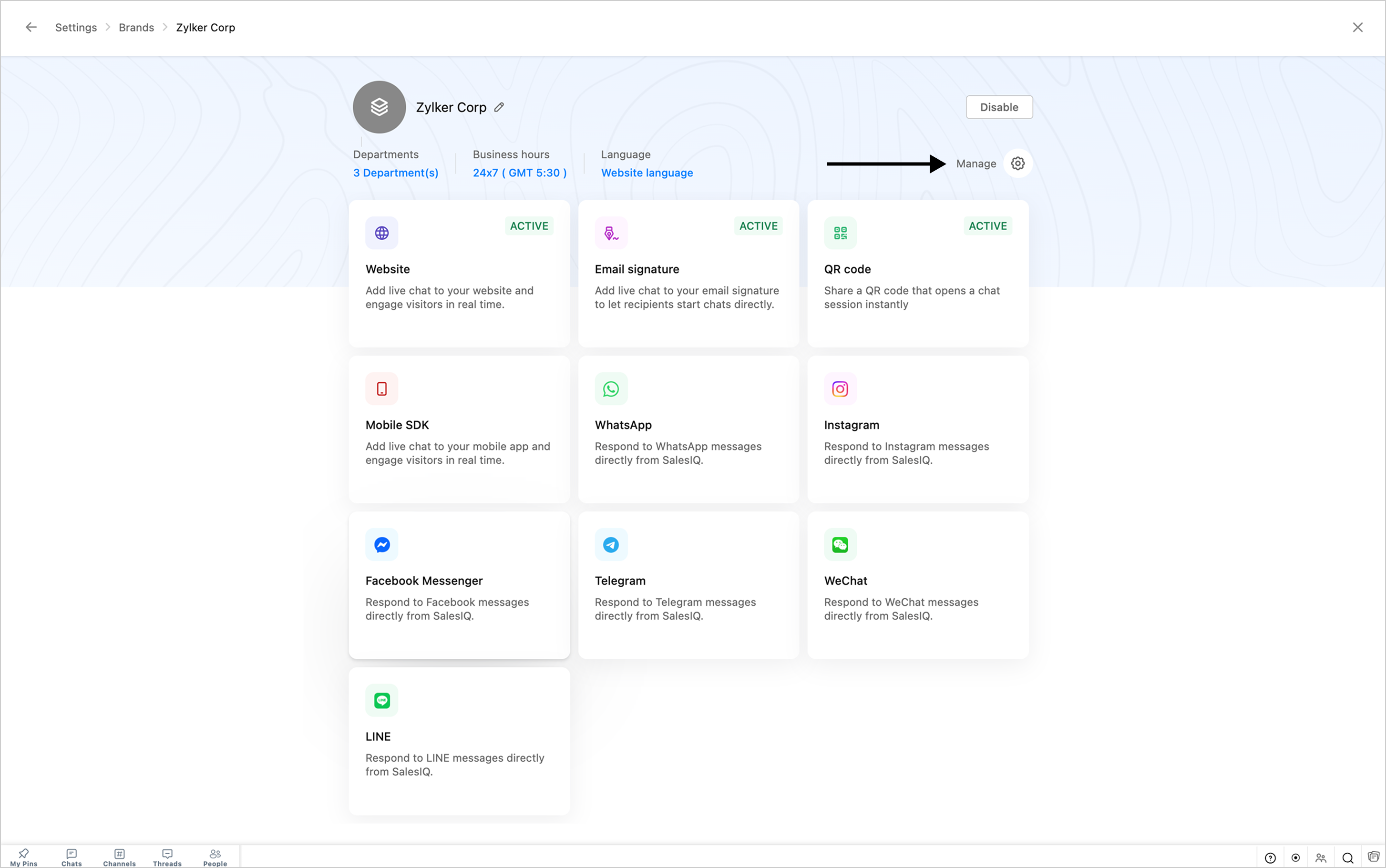Open the WhatsApp channel card icon

[611, 388]
